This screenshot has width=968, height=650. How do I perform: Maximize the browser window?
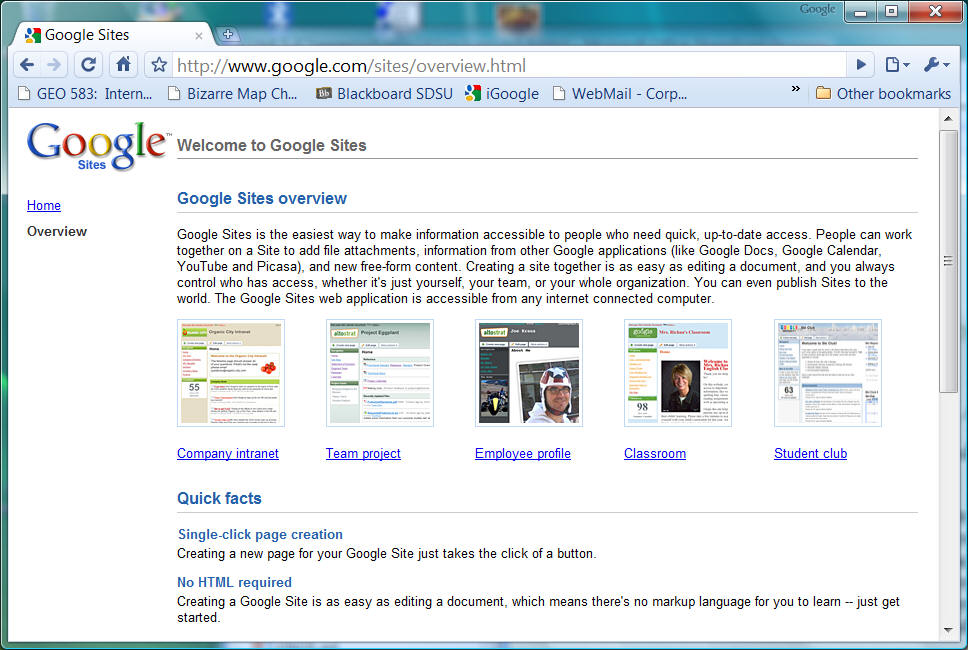[891, 12]
